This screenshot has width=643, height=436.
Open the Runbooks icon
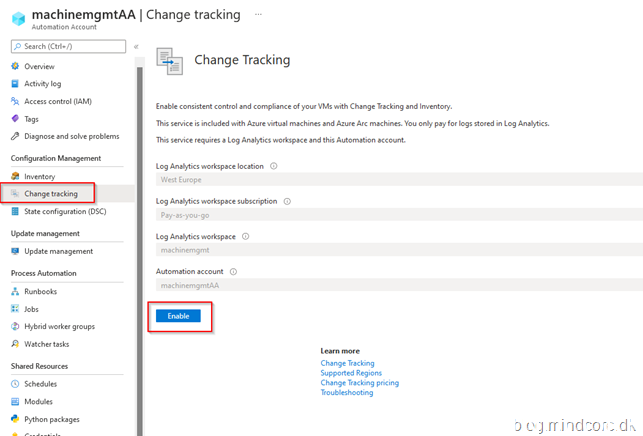pyautogui.click(x=15, y=292)
